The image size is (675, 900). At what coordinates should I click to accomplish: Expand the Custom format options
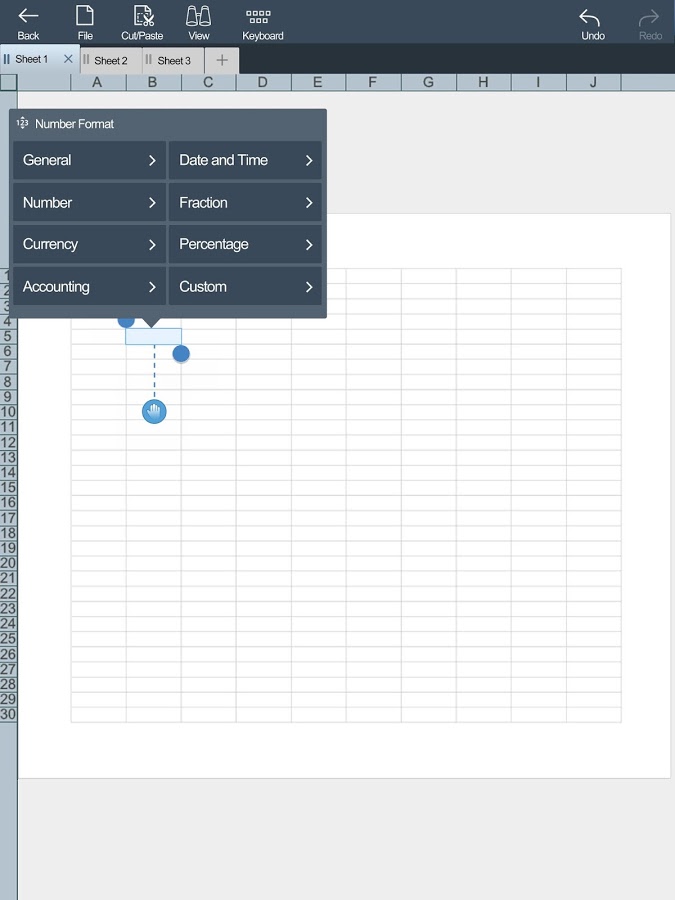[x=245, y=286]
